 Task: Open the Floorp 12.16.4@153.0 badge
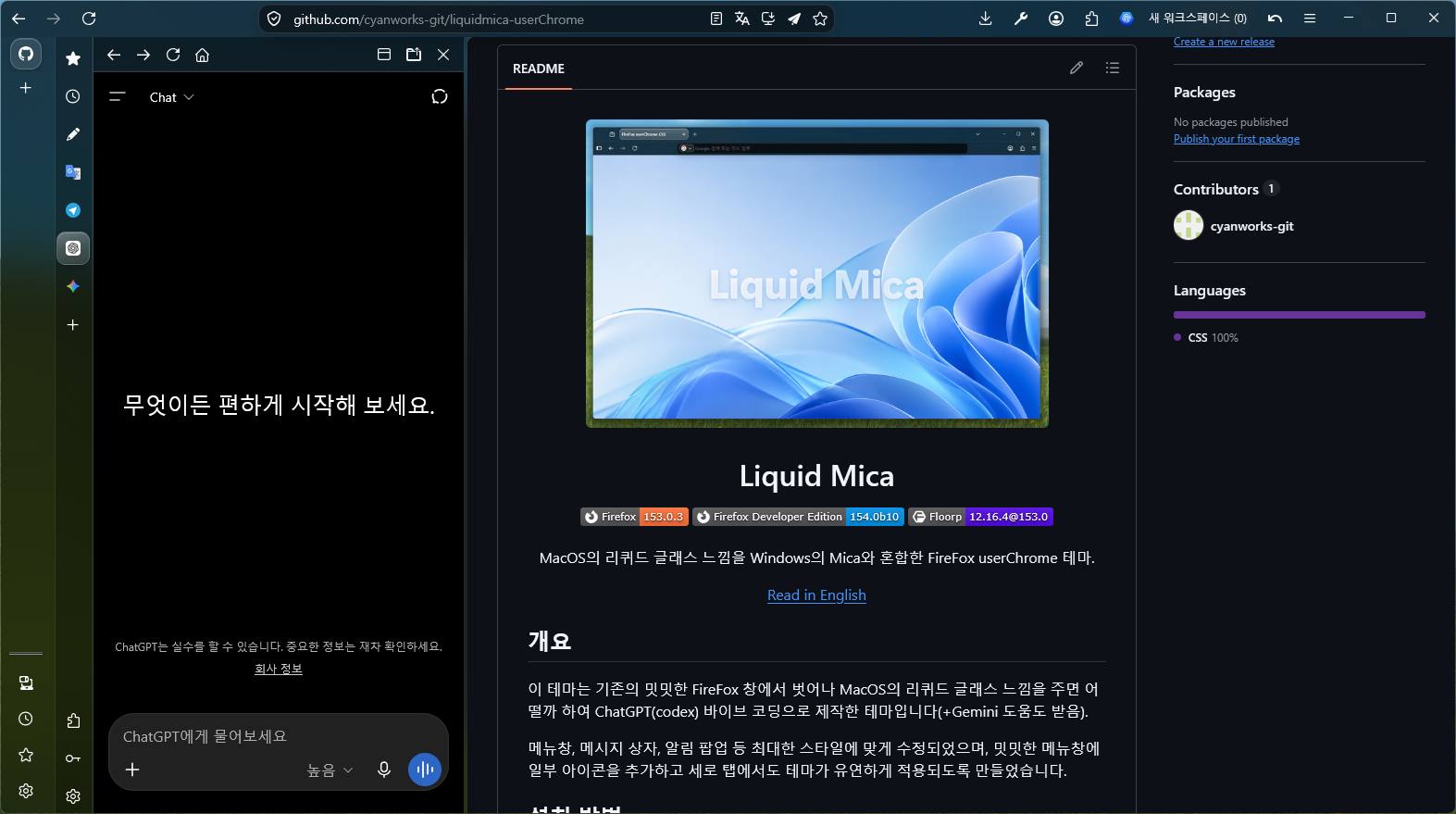980,517
